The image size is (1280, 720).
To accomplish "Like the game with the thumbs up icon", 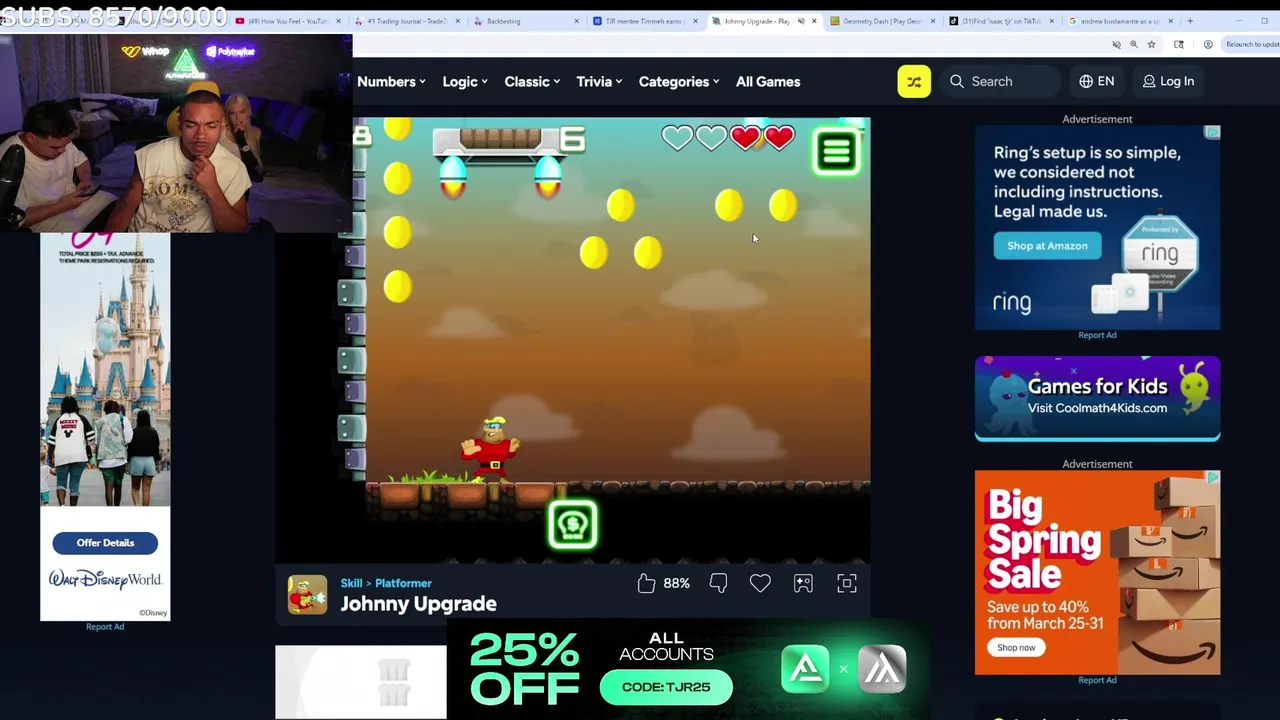I will 646,583.
